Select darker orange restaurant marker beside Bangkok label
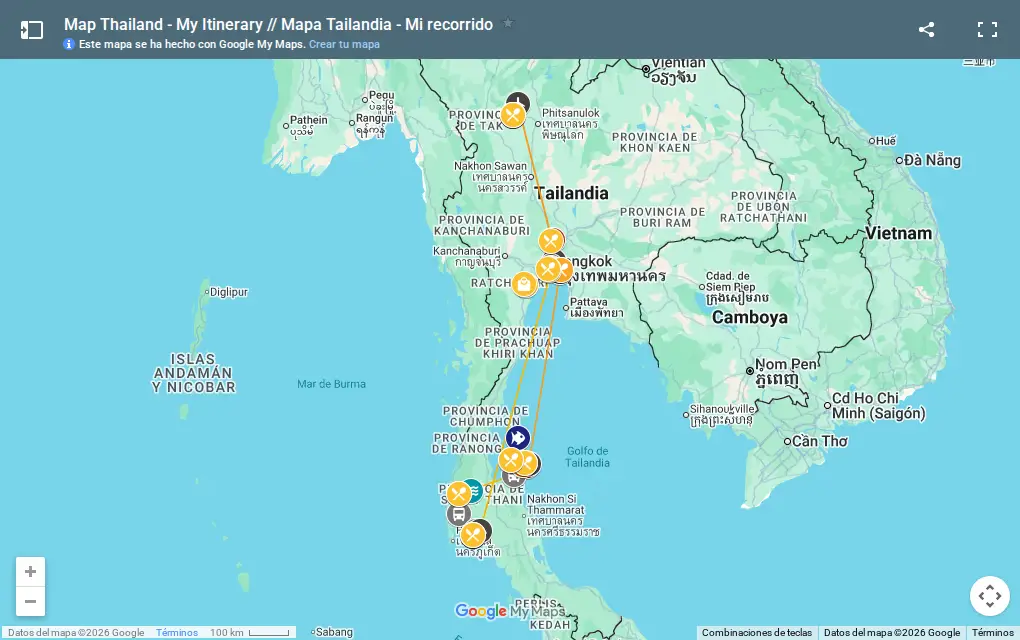This screenshot has height=640, width=1020. tap(566, 269)
